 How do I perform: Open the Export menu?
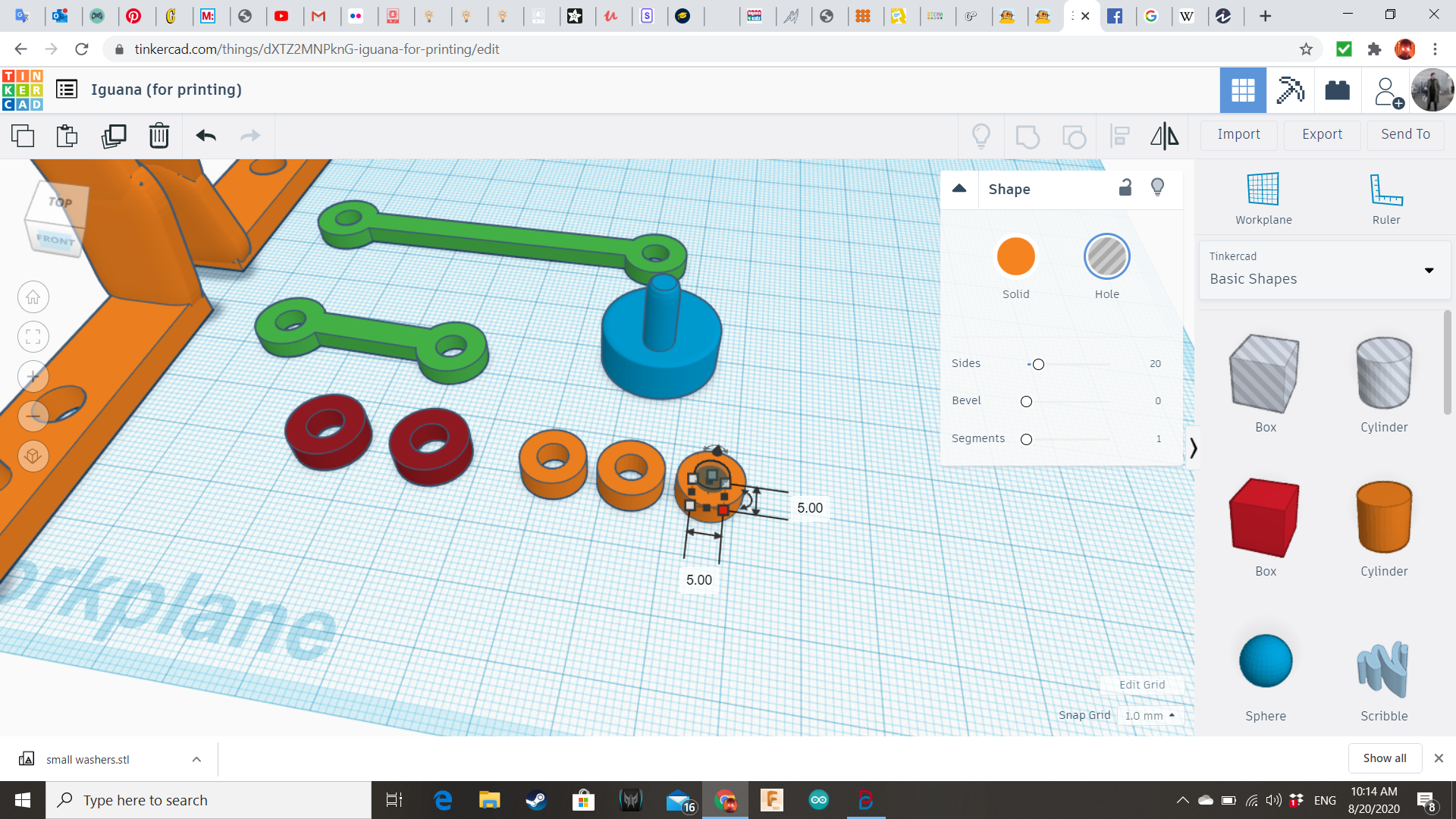point(1322,134)
